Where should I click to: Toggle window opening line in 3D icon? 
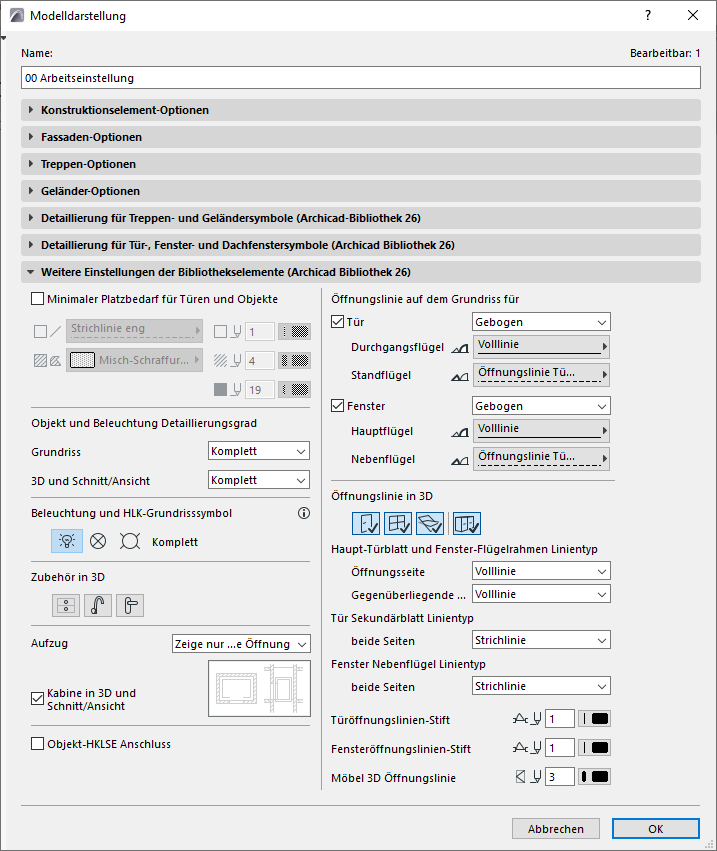(398, 524)
